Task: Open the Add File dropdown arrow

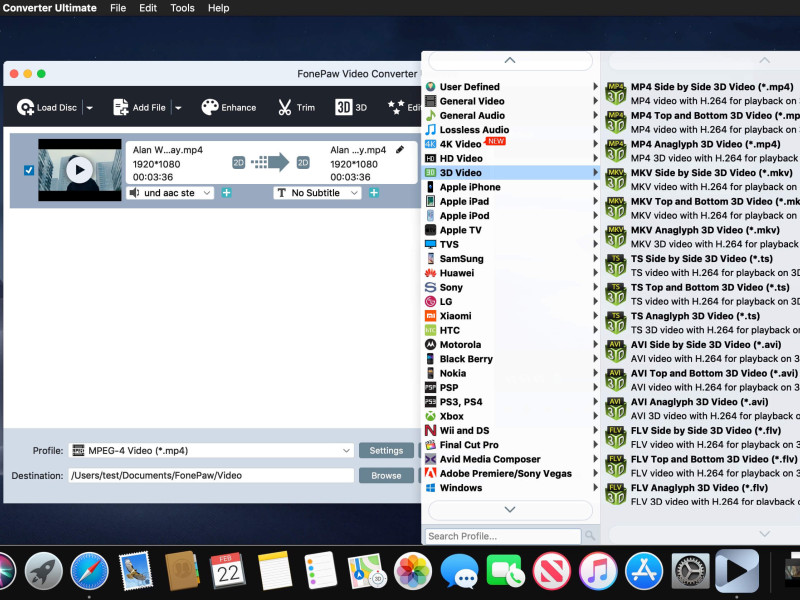Action: [x=178, y=108]
